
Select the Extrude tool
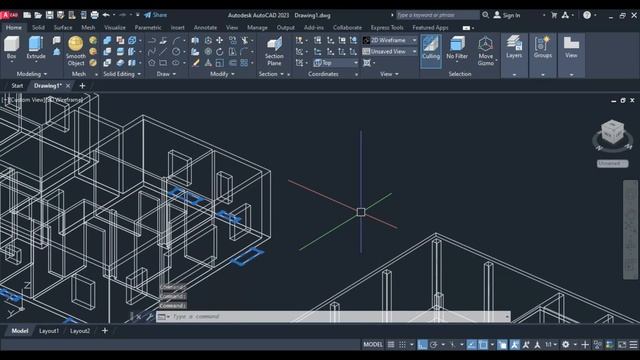[x=36, y=48]
